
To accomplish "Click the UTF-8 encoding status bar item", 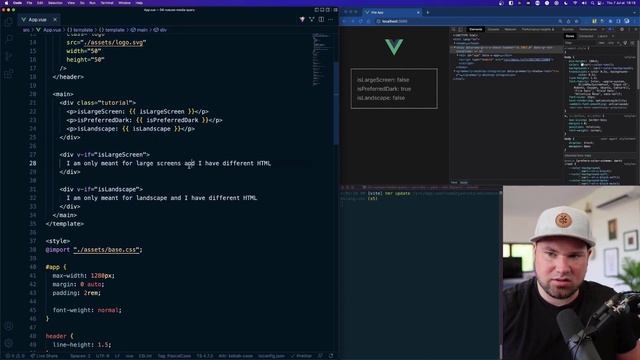I will (102, 356).
